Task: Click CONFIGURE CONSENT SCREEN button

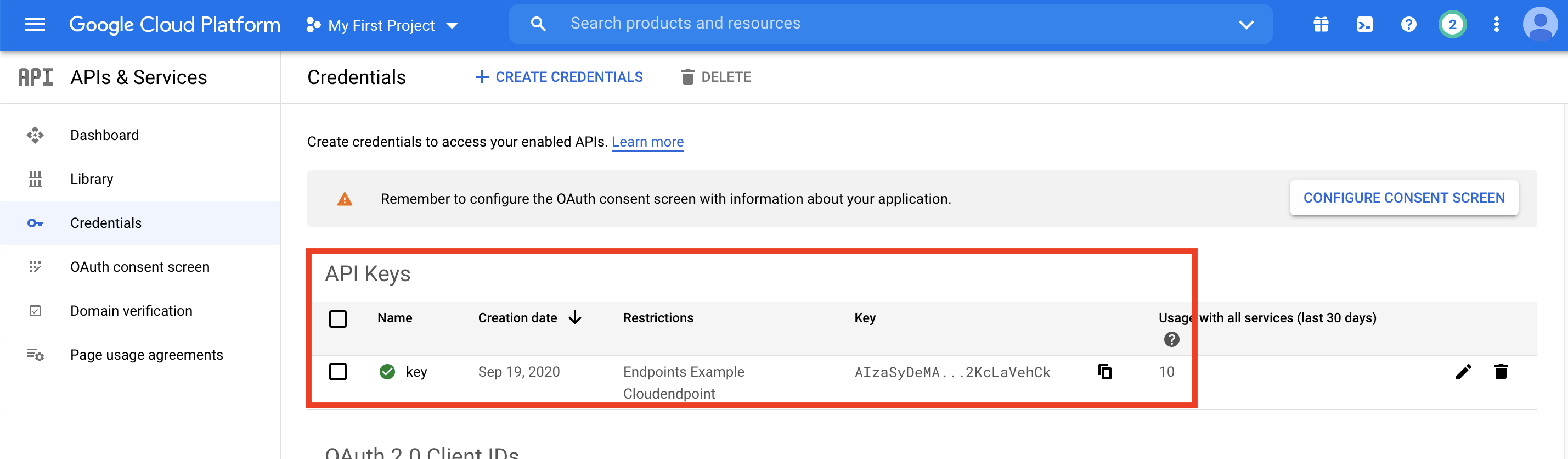Action: pyautogui.click(x=1403, y=198)
